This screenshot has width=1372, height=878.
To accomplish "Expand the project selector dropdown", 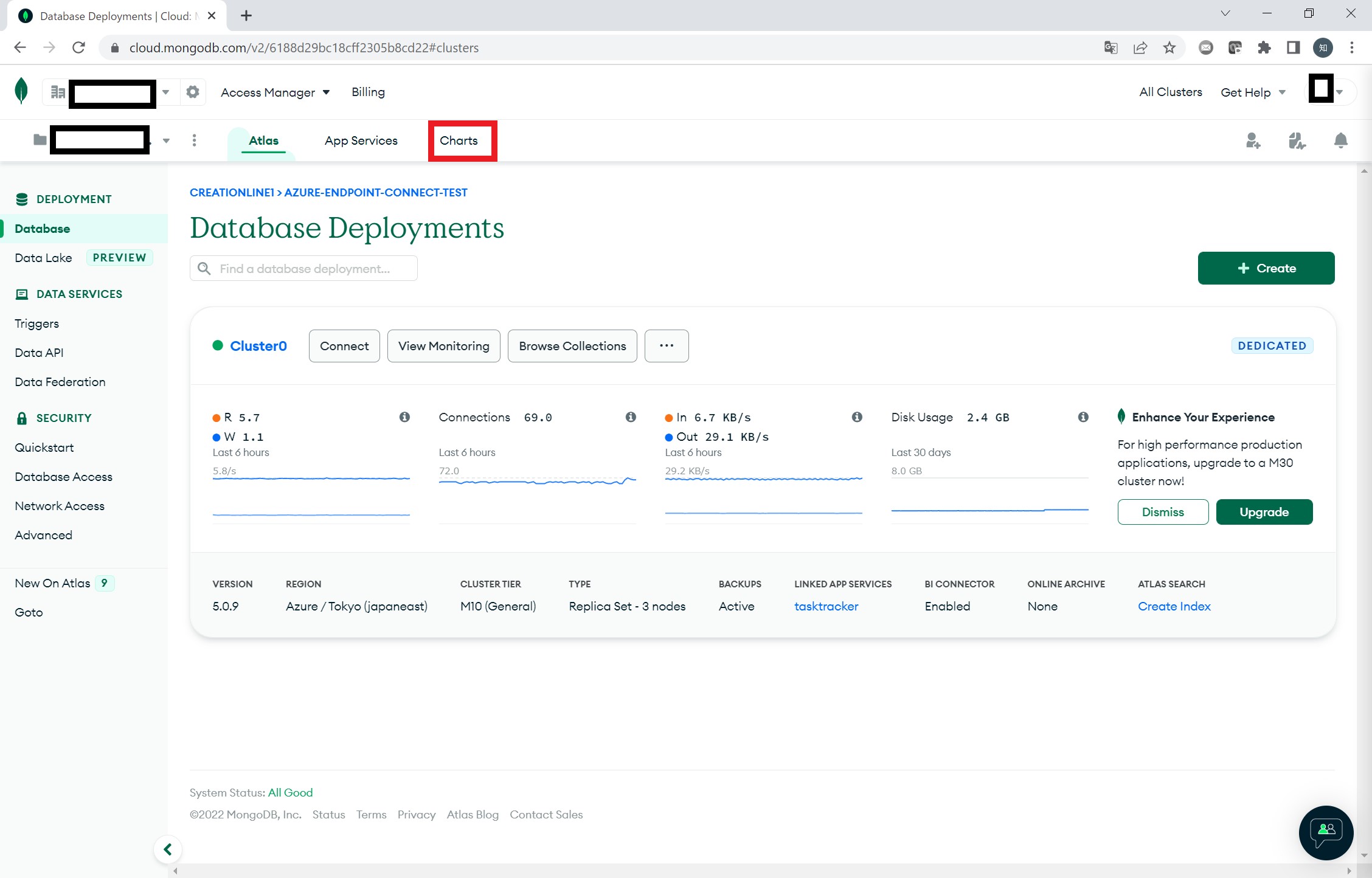I will (166, 141).
